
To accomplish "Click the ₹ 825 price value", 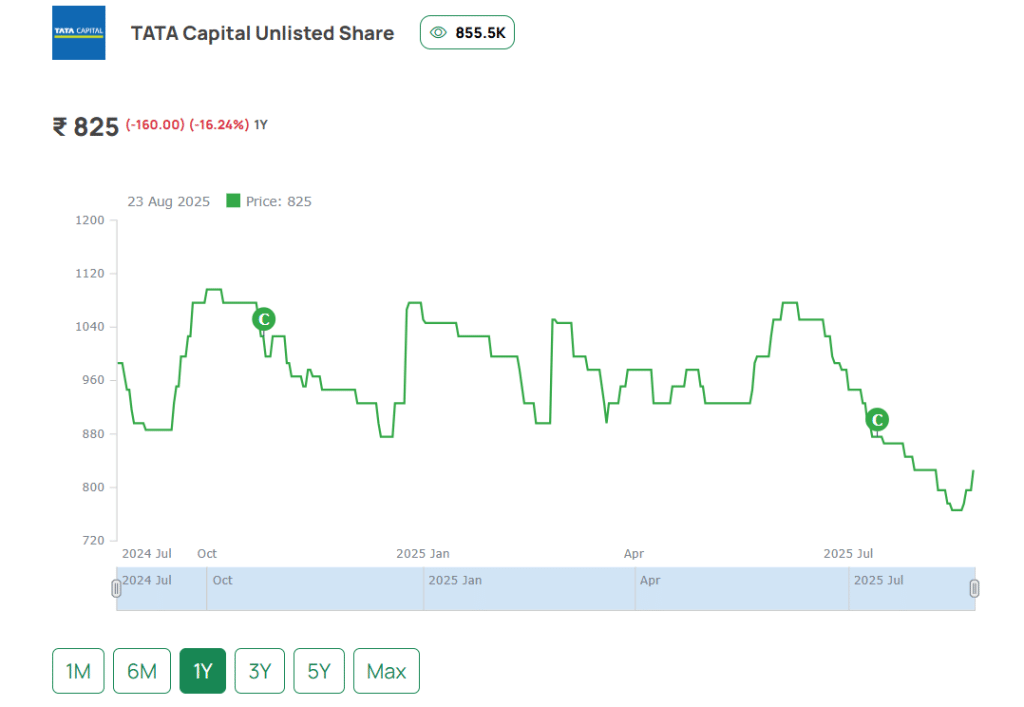I will pos(86,127).
